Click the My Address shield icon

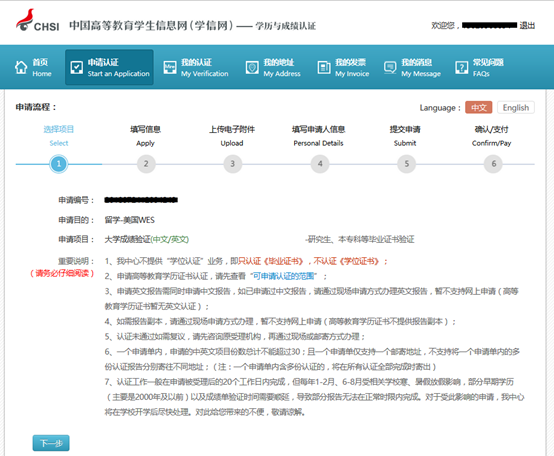(x=252, y=67)
